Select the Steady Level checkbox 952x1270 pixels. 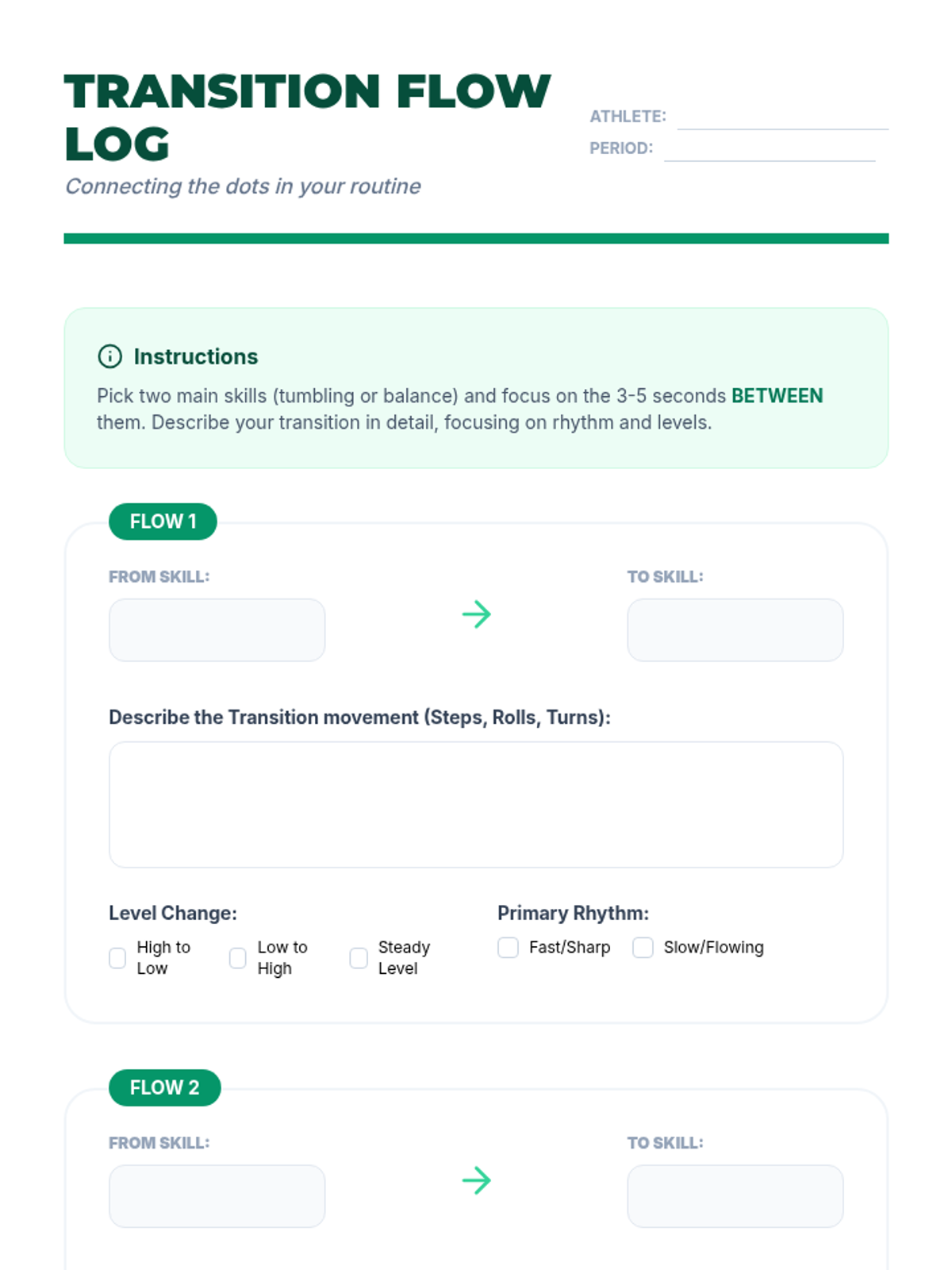pos(359,958)
